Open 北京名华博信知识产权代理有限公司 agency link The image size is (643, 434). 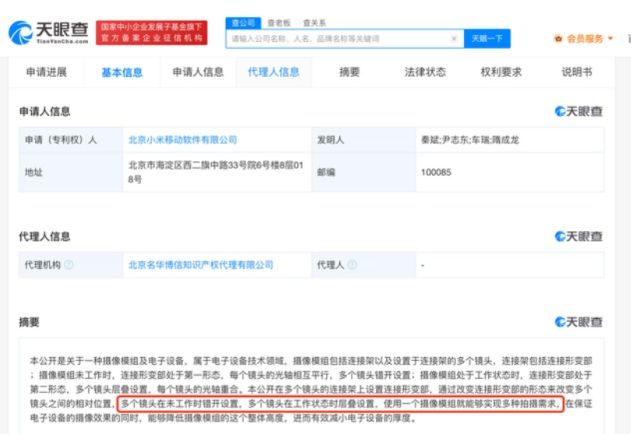200,265
